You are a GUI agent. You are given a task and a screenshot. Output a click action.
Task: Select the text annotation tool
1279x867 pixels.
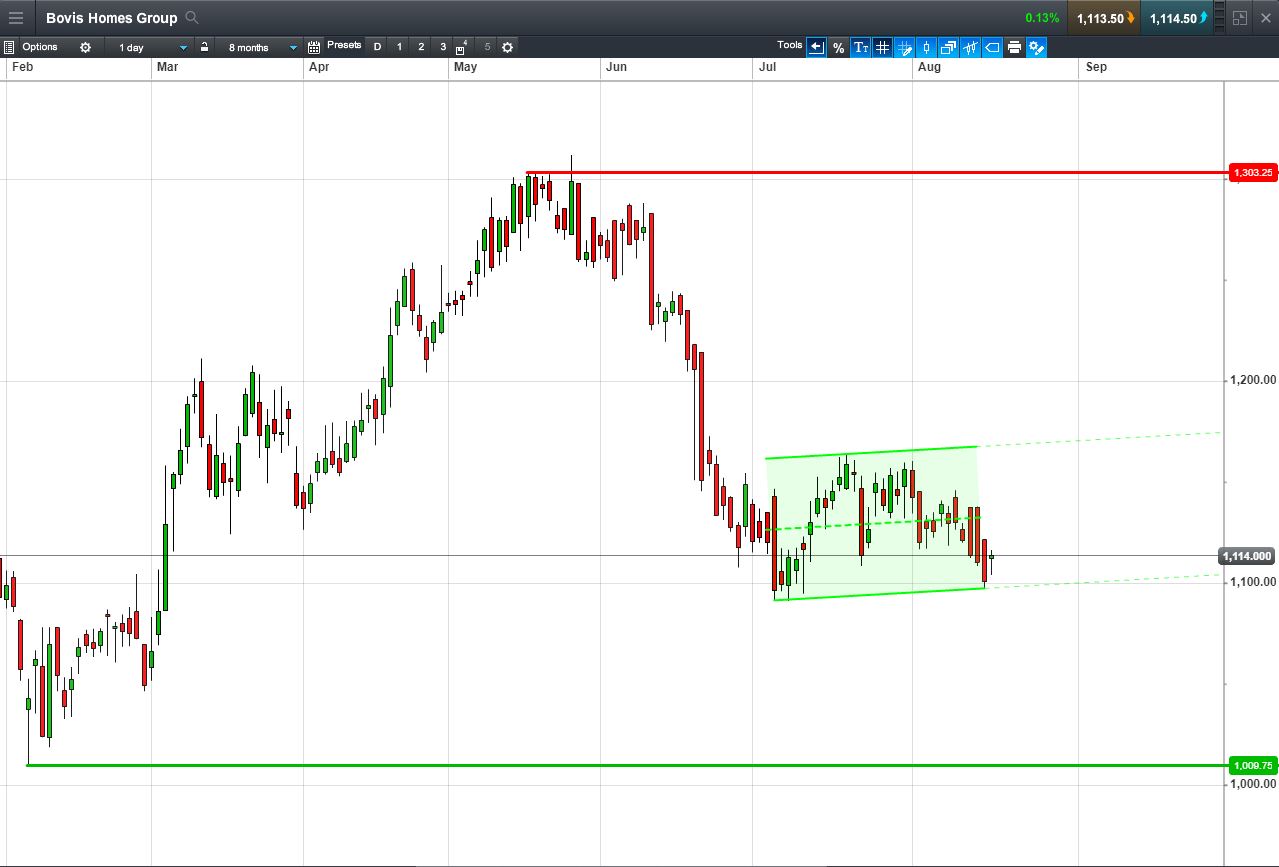pyautogui.click(x=860, y=47)
